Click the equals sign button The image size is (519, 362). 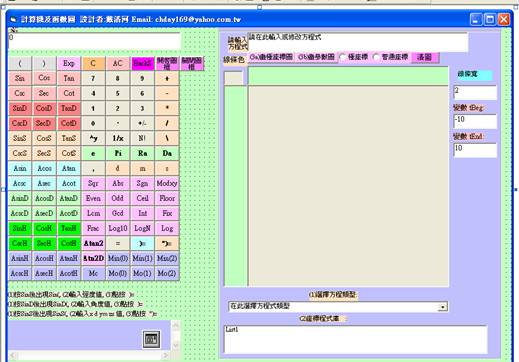(x=118, y=243)
